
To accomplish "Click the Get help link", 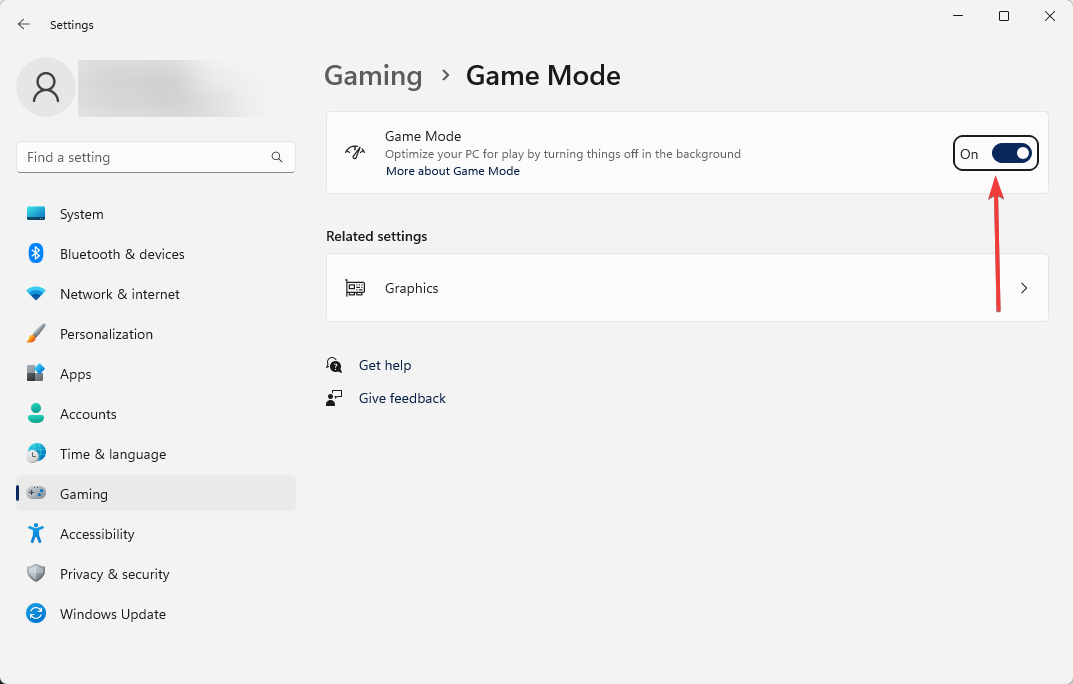I will click(x=385, y=365).
